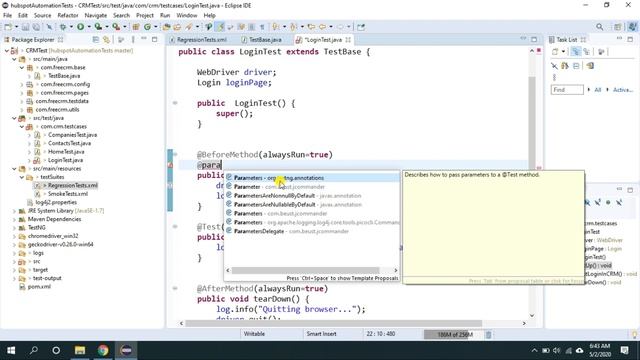Collapse the com.crm.testcases package
This screenshot has height=360, width=640.
[x=22, y=127]
